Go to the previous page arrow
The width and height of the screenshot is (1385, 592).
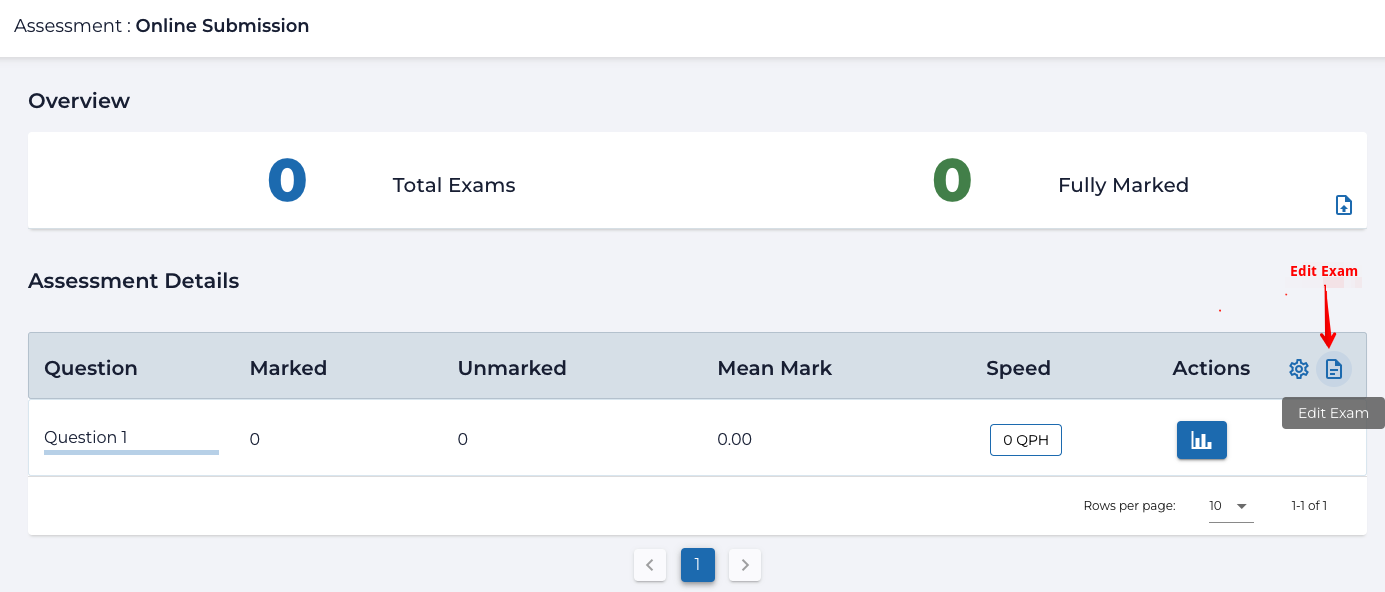coord(650,565)
